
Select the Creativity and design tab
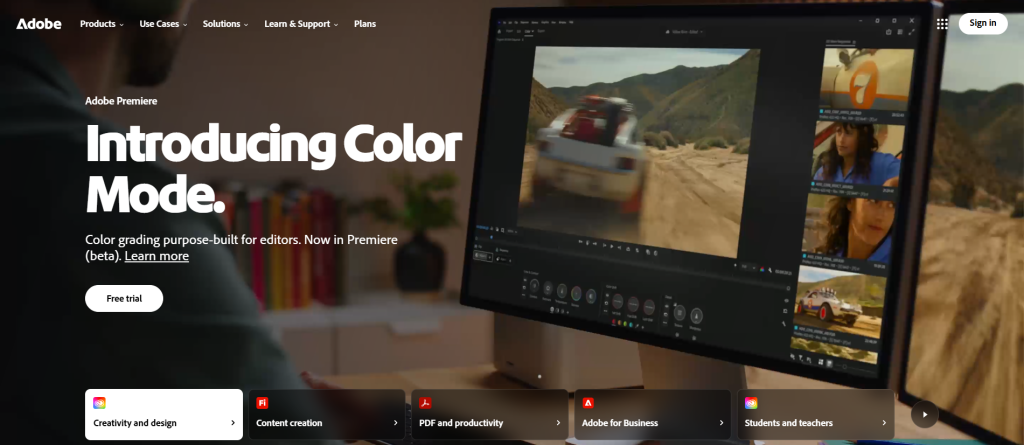(x=164, y=415)
